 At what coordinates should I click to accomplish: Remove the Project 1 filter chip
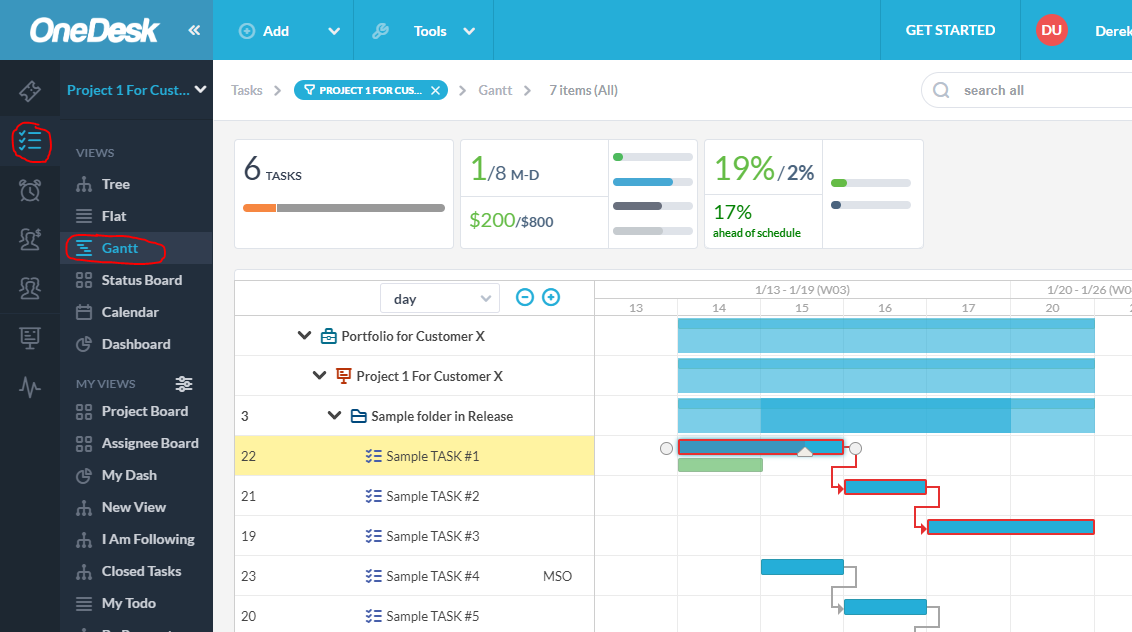click(435, 90)
